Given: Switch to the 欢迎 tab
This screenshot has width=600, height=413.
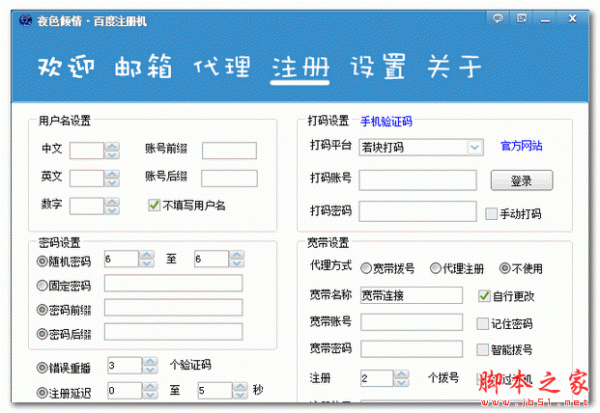Looking at the screenshot, I should coord(66,67).
